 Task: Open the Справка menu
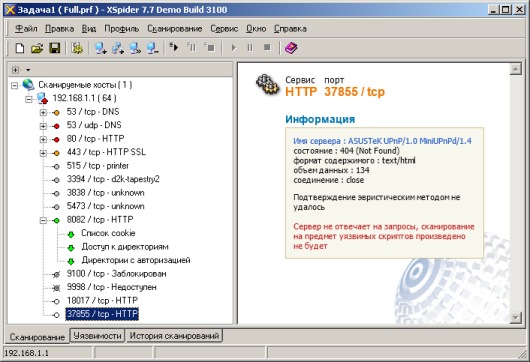290,29
